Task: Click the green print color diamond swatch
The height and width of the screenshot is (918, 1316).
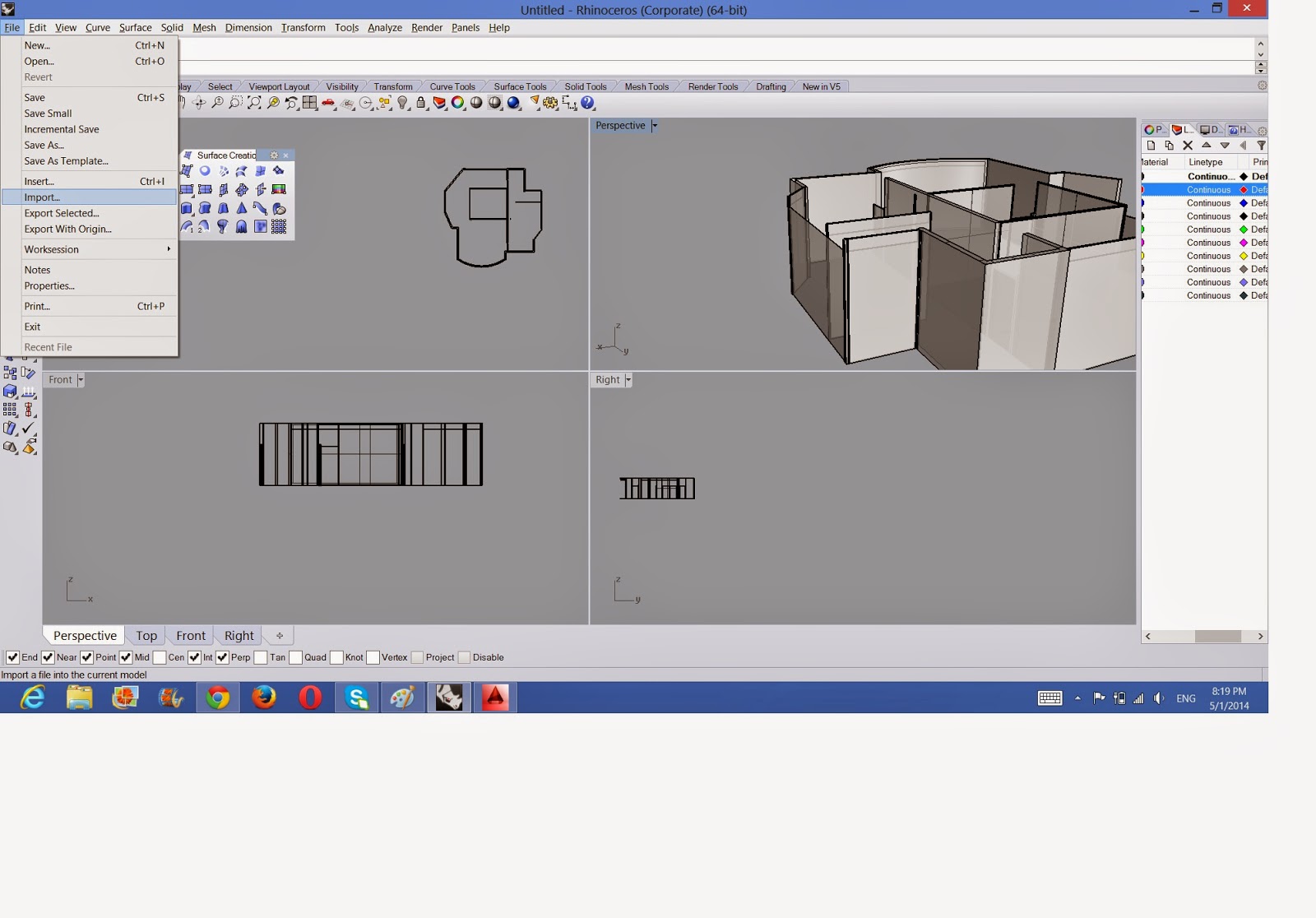Action: tap(1244, 229)
